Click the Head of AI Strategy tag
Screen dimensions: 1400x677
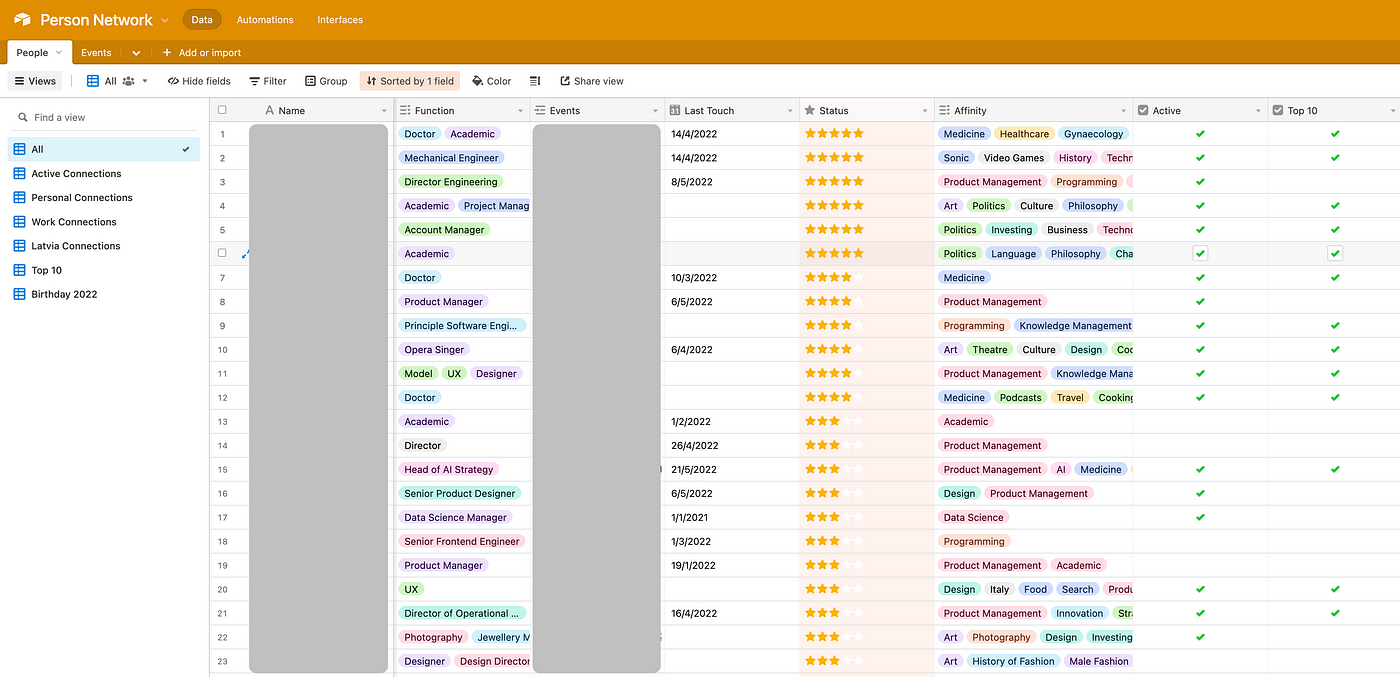click(448, 469)
